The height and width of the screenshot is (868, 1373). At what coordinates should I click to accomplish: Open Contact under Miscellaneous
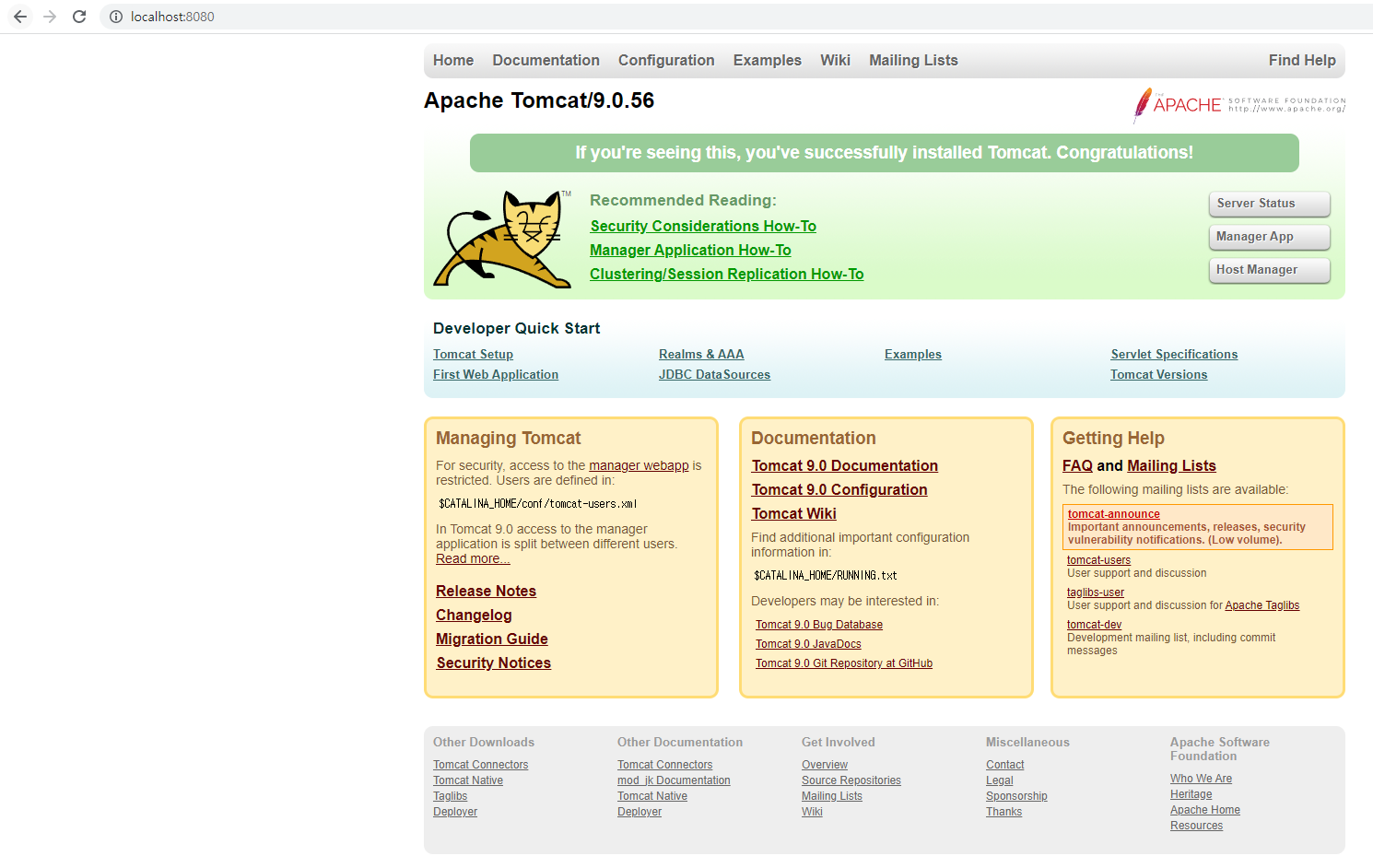click(1004, 765)
